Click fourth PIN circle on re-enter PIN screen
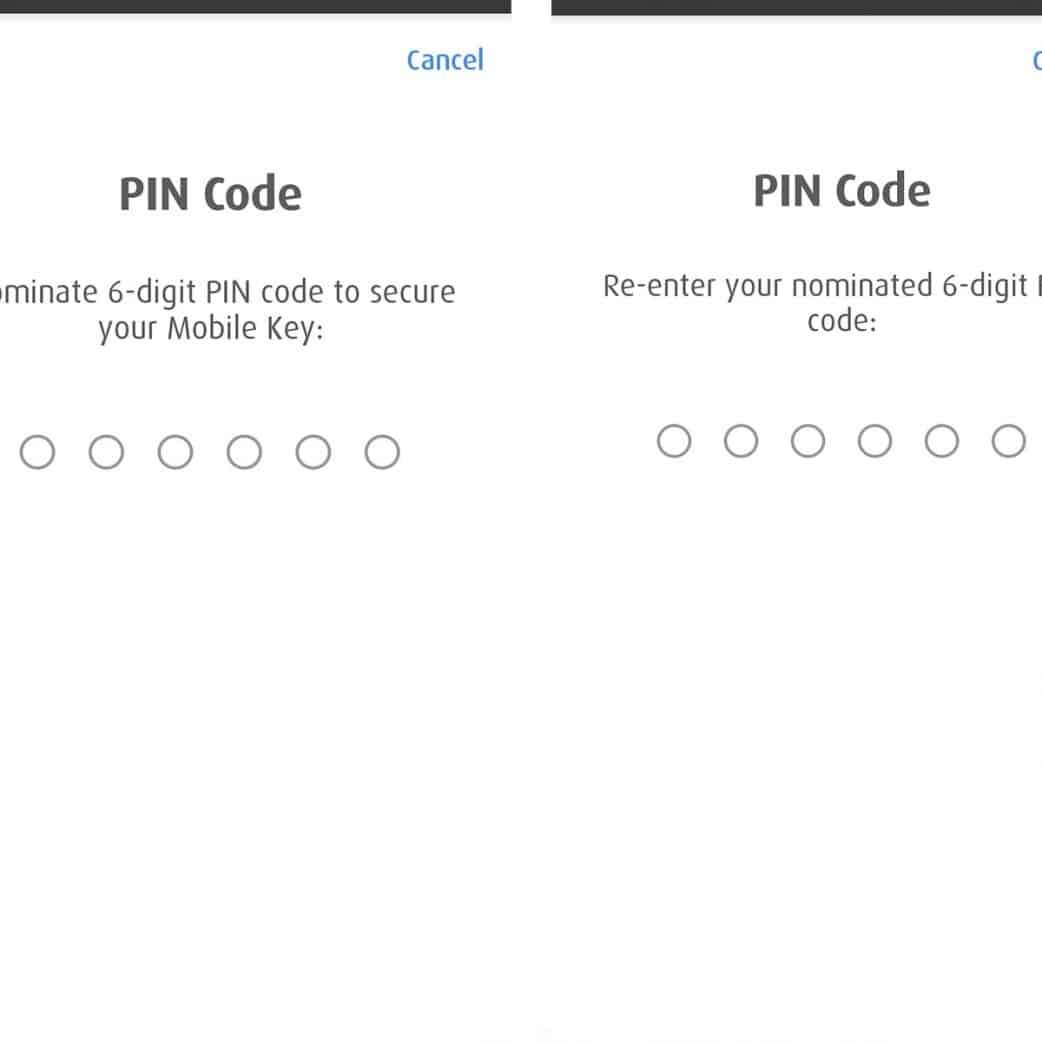The width and height of the screenshot is (1042, 1042). pos(875,441)
